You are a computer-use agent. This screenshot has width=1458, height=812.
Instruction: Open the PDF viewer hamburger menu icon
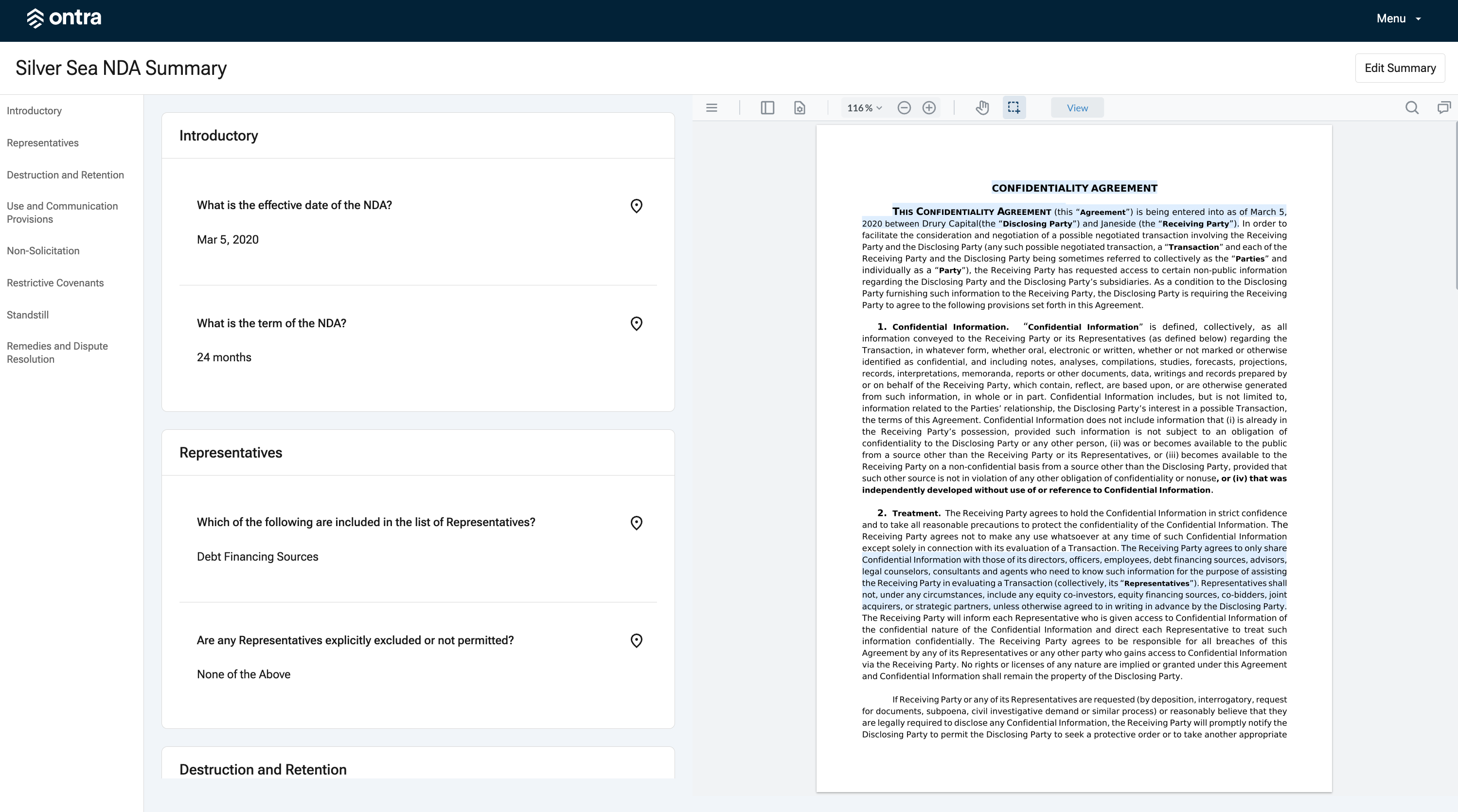tap(711, 107)
